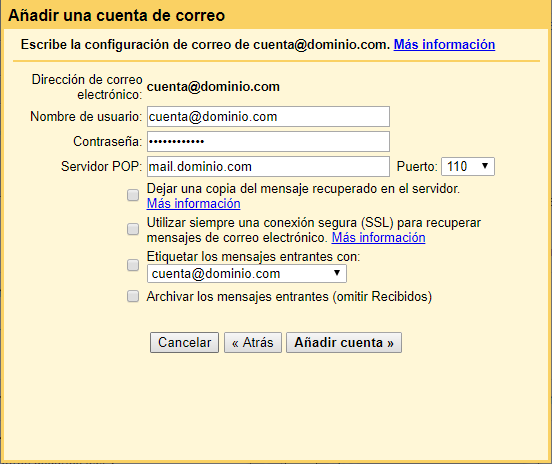552x464 pixels.
Task: Open 'Más información' link next to SSL option
Action: [x=378, y=238]
